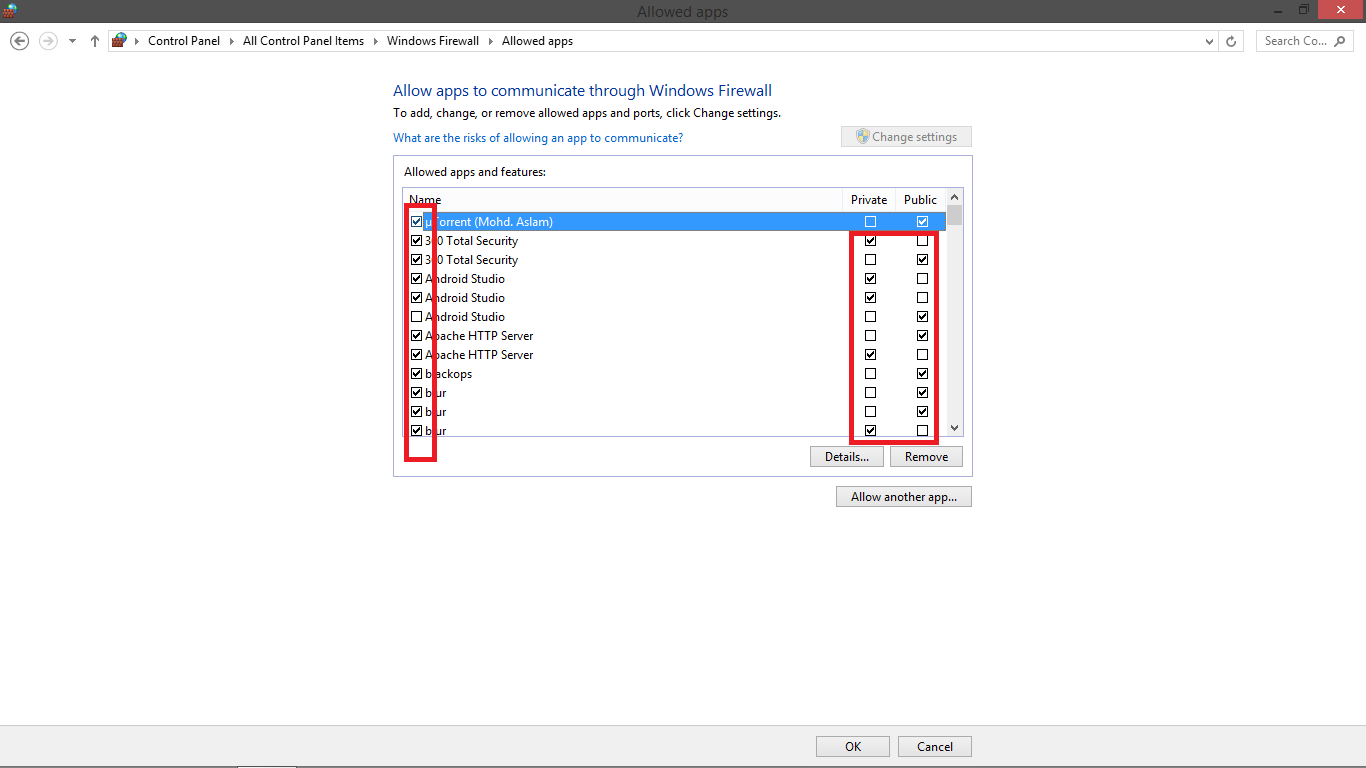Navigate to Windows Firewall breadcrumb
Viewport: 1366px width, 768px height.
[x=432, y=41]
